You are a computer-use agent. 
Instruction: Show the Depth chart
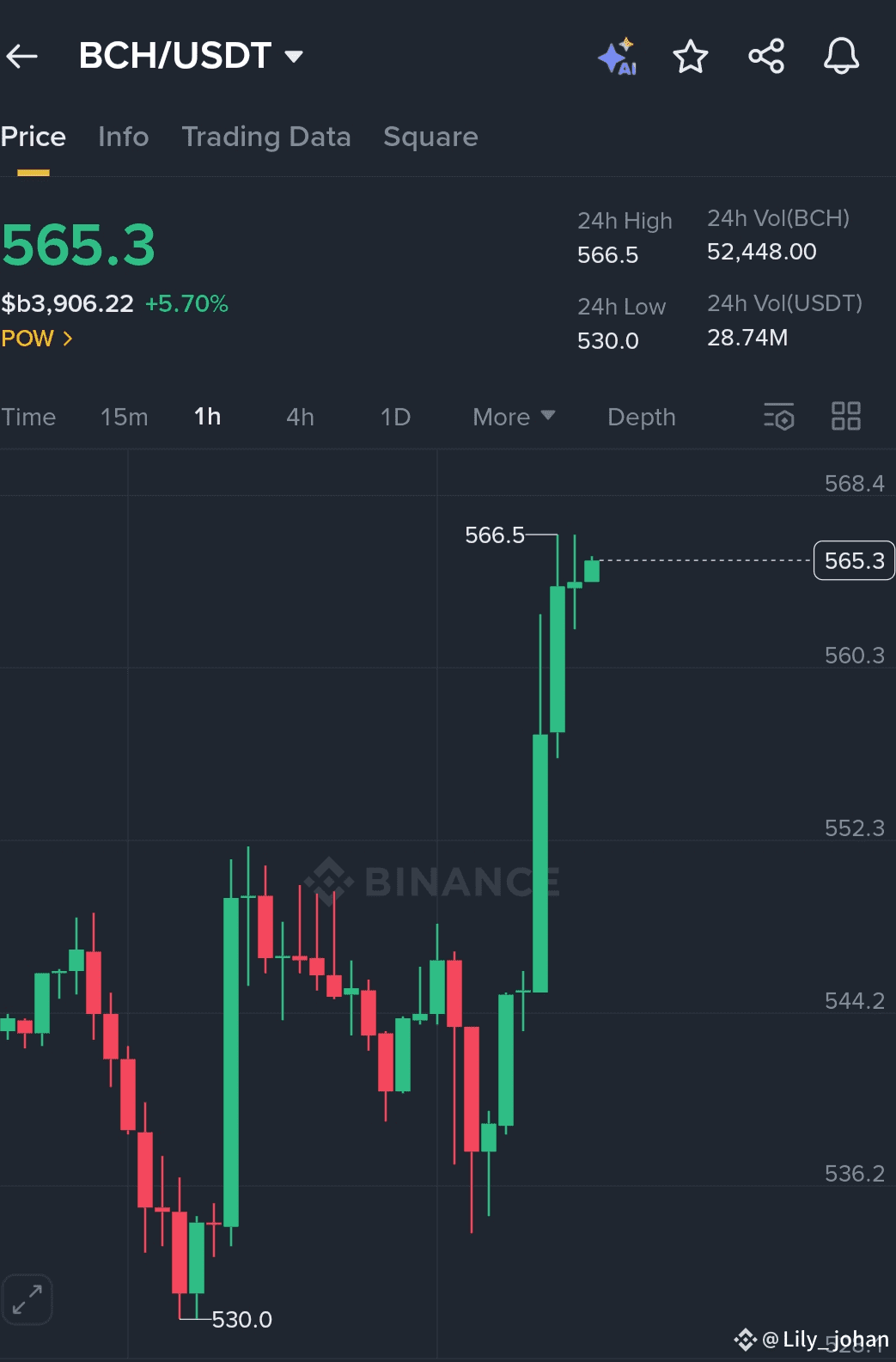(x=642, y=417)
